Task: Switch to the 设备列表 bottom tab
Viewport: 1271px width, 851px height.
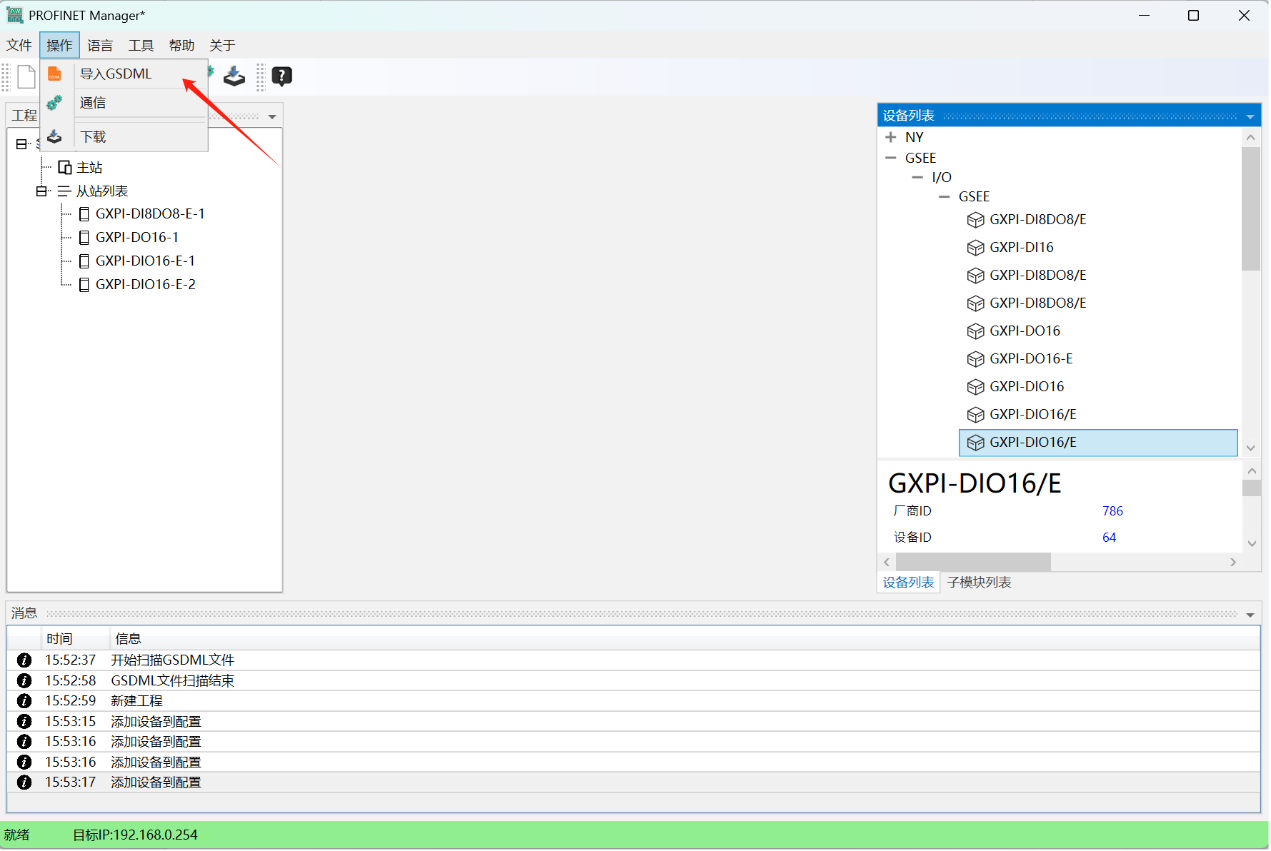Action: 909,582
